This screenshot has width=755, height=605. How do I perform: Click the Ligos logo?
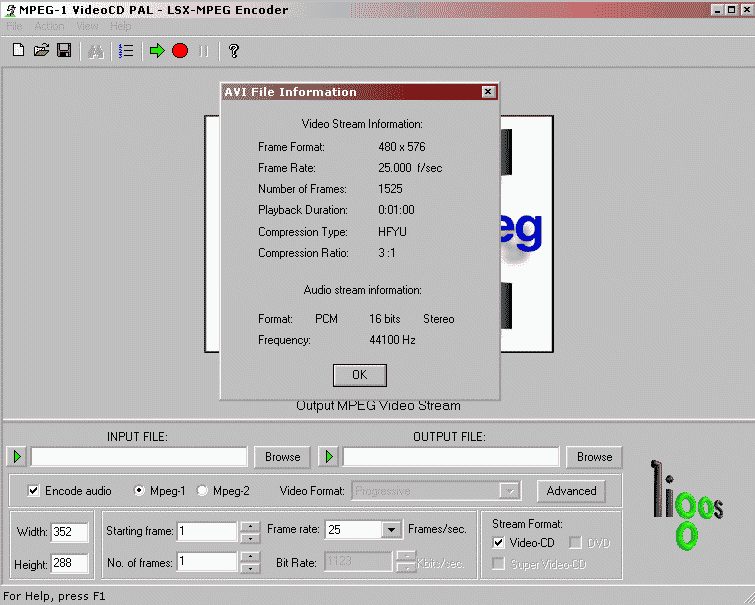[x=687, y=504]
